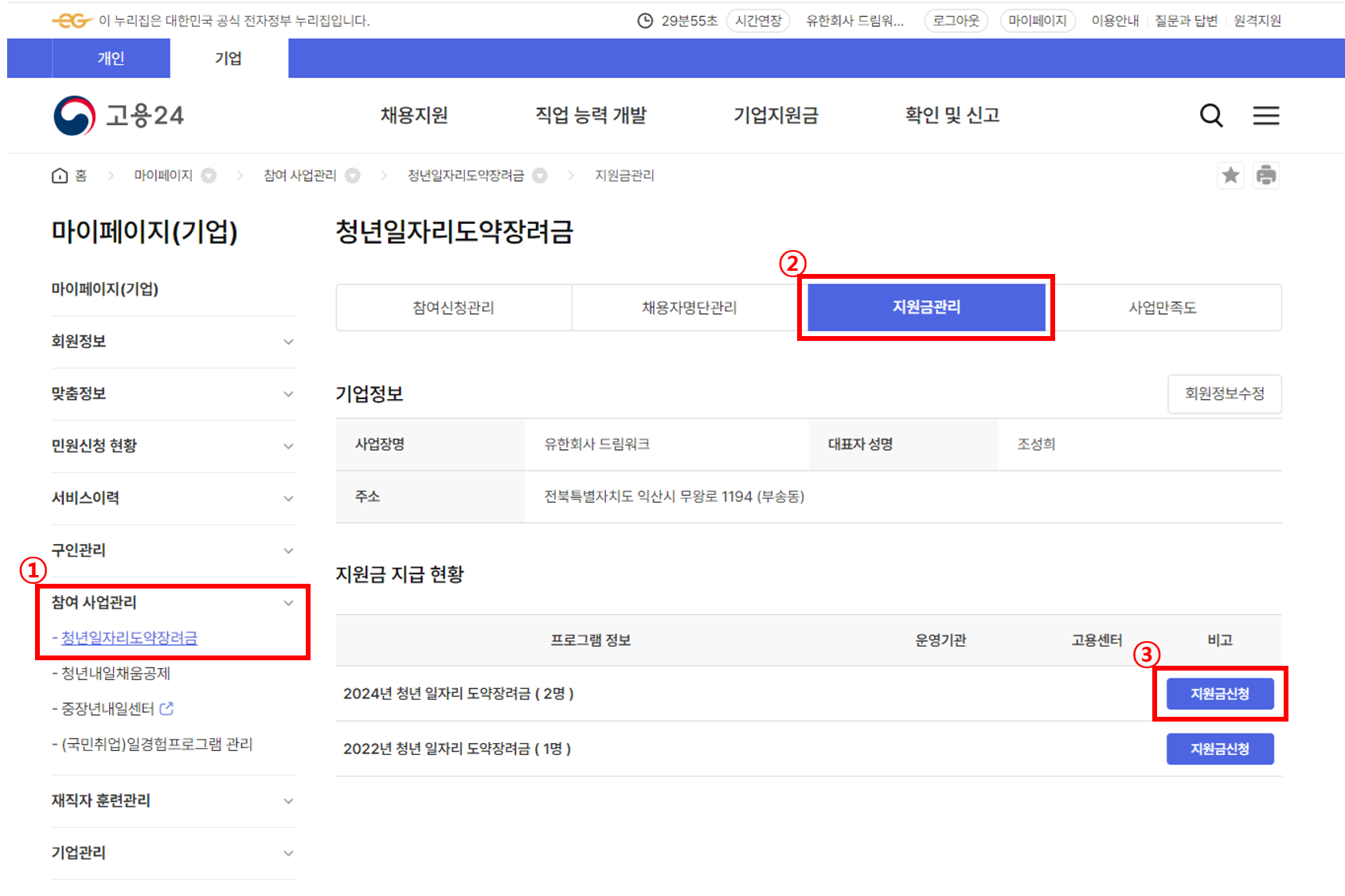Click 지원금신청 for the 2024년 program
1345x896 pixels.
(1220, 694)
